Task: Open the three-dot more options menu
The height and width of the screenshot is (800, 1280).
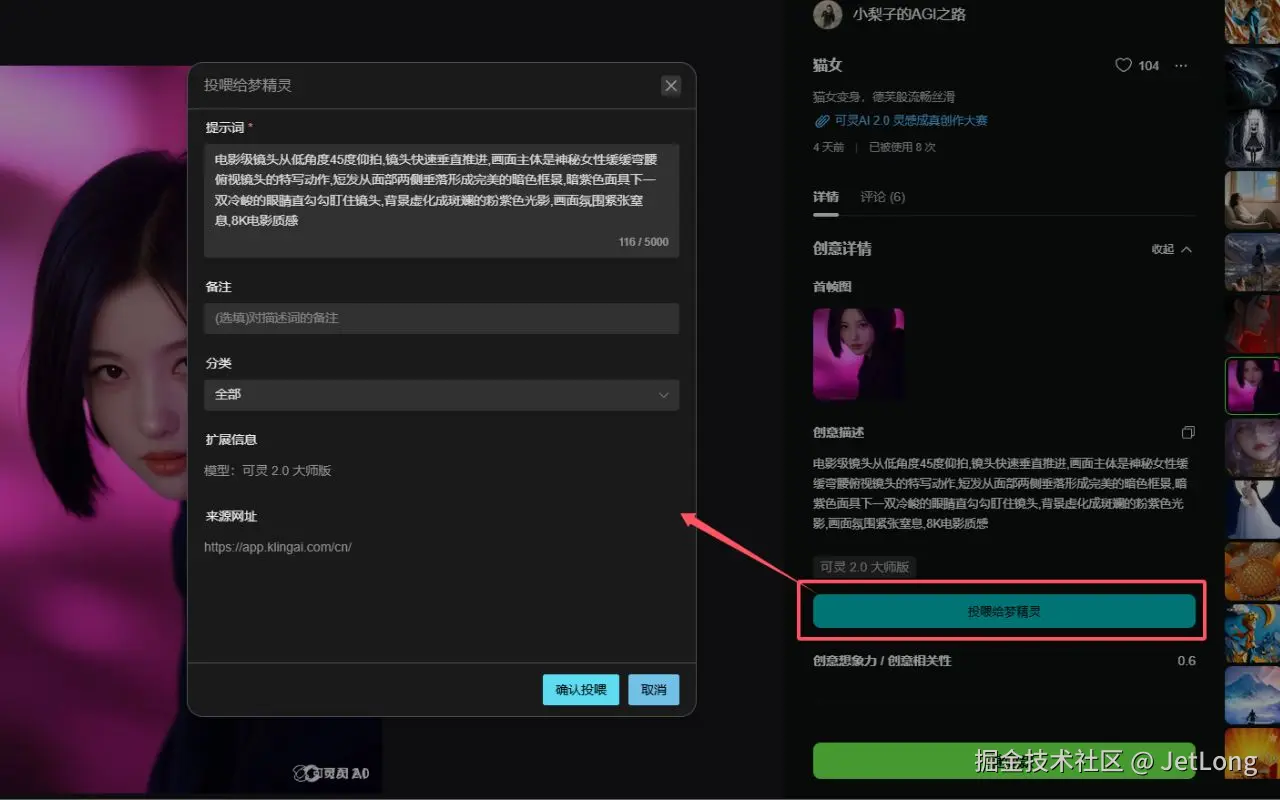Action: (1181, 65)
